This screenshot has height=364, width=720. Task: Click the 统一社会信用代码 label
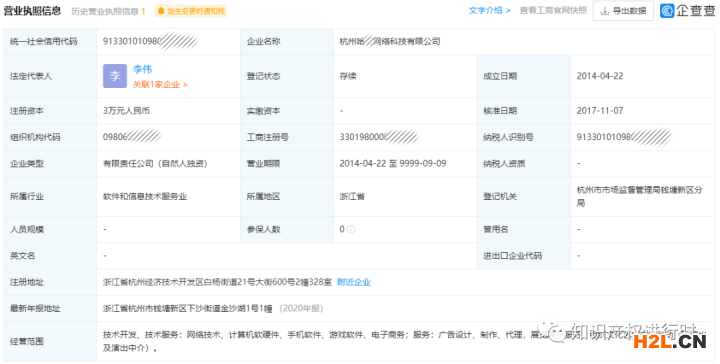(x=44, y=41)
